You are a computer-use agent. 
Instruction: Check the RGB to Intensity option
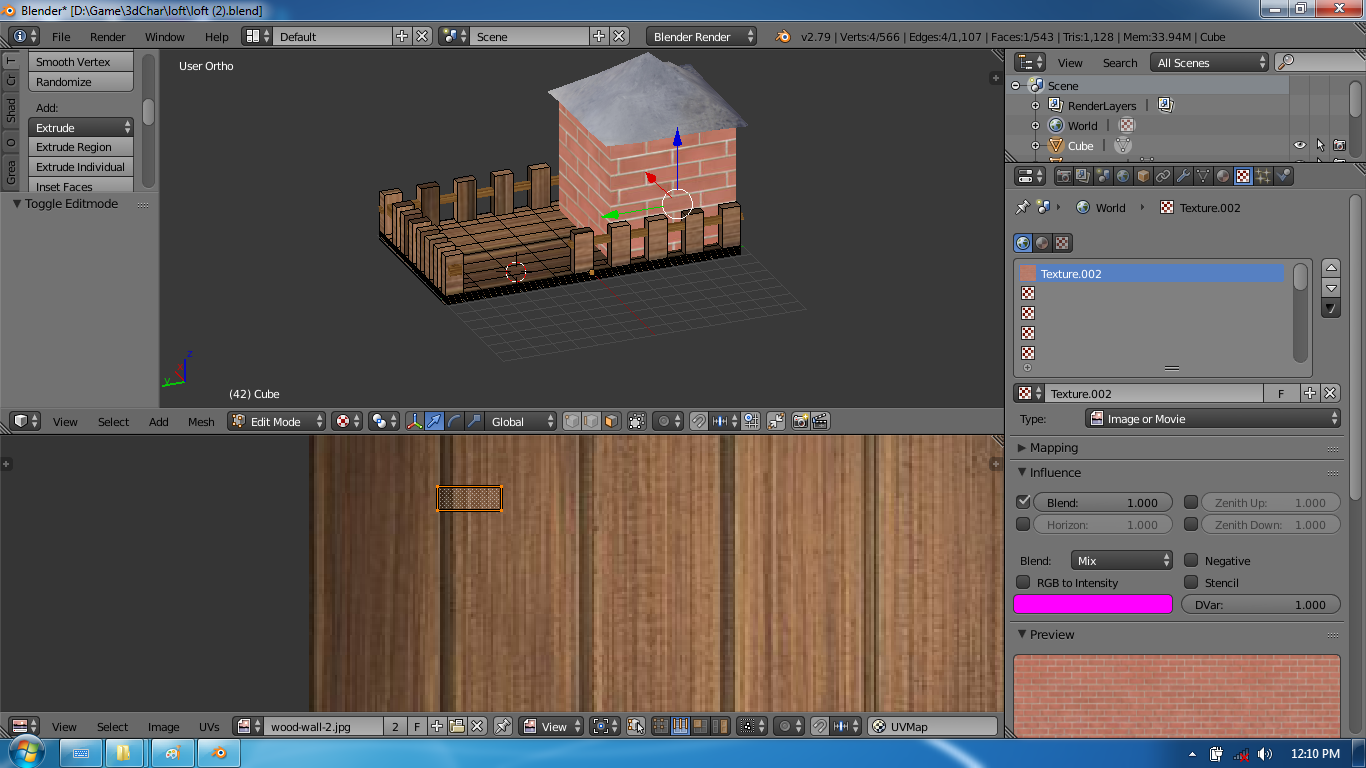tap(1023, 582)
